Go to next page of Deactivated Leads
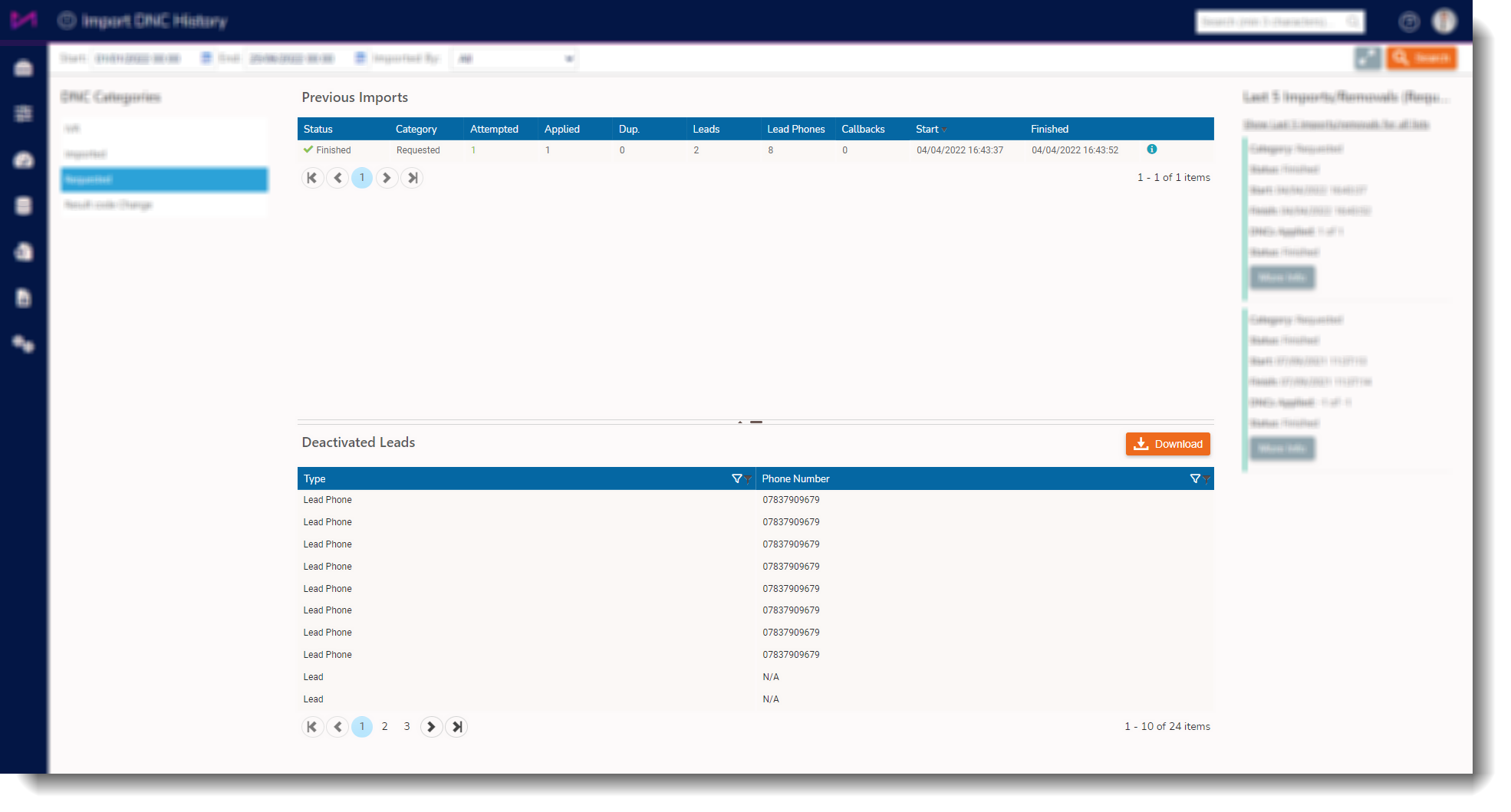The image size is (1511, 812). coord(431,727)
